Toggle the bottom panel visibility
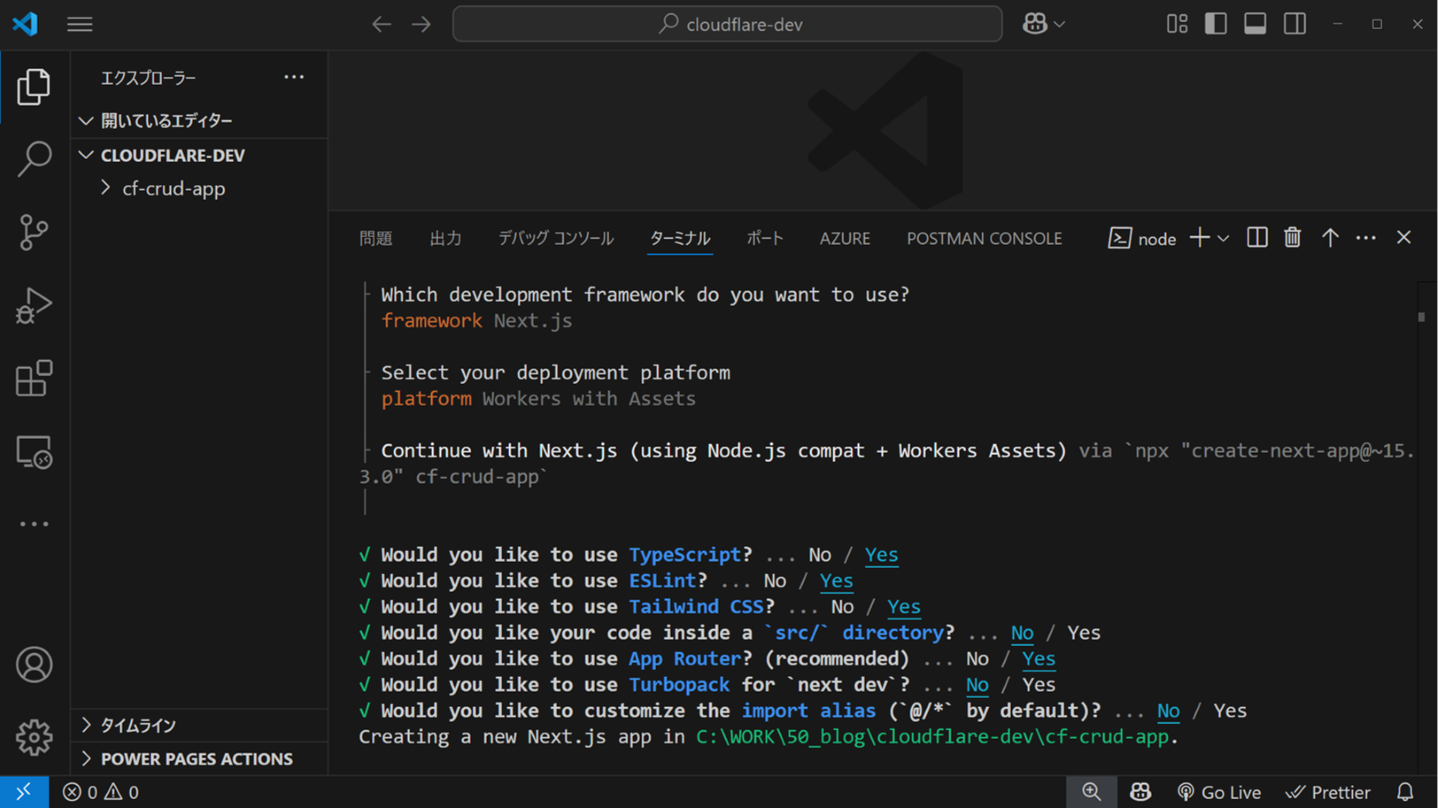This screenshot has width=1438, height=808. (x=1255, y=24)
